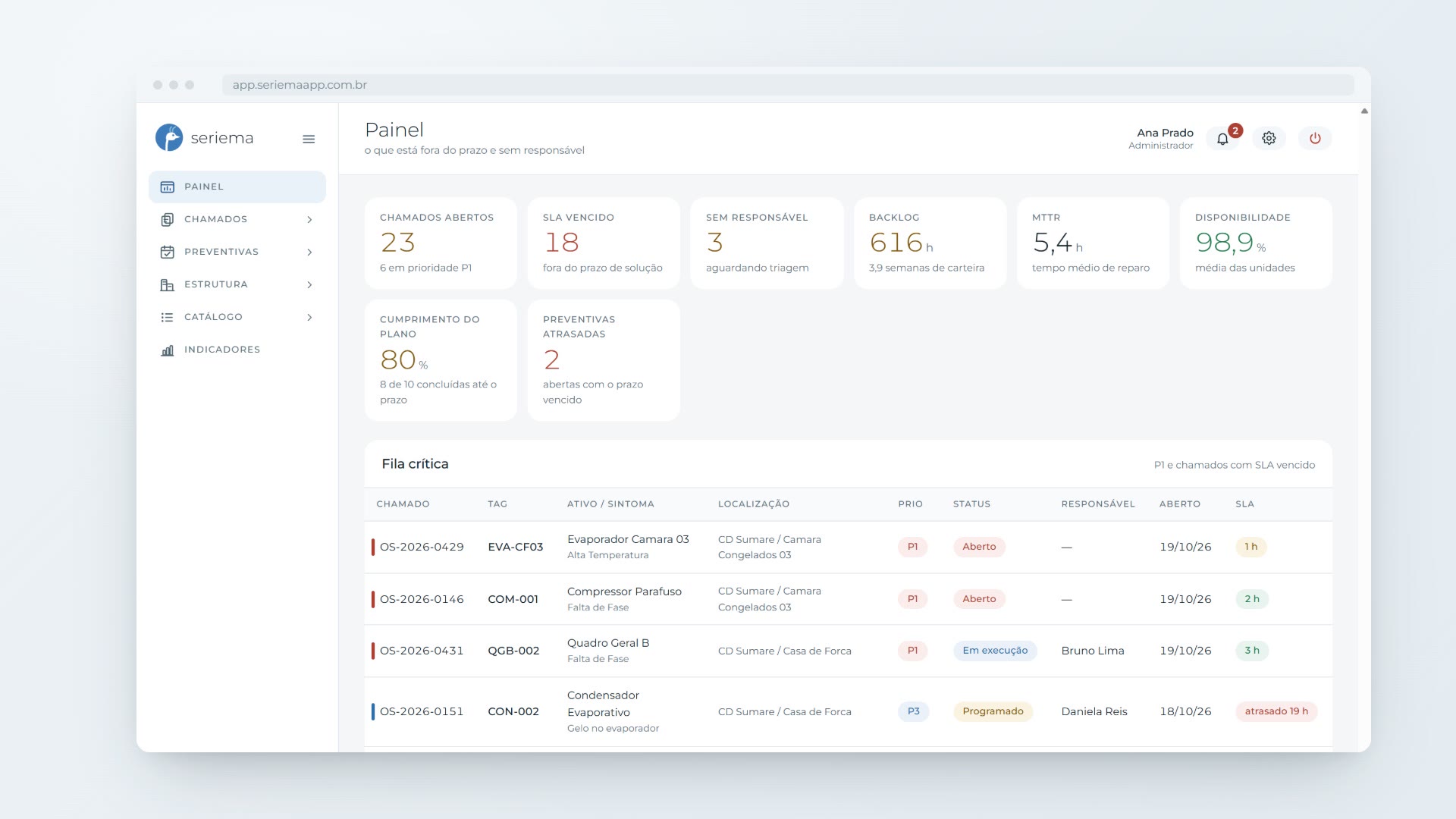This screenshot has height=819, width=1456.
Task: Select Painel in the sidebar
Action: coord(237,187)
